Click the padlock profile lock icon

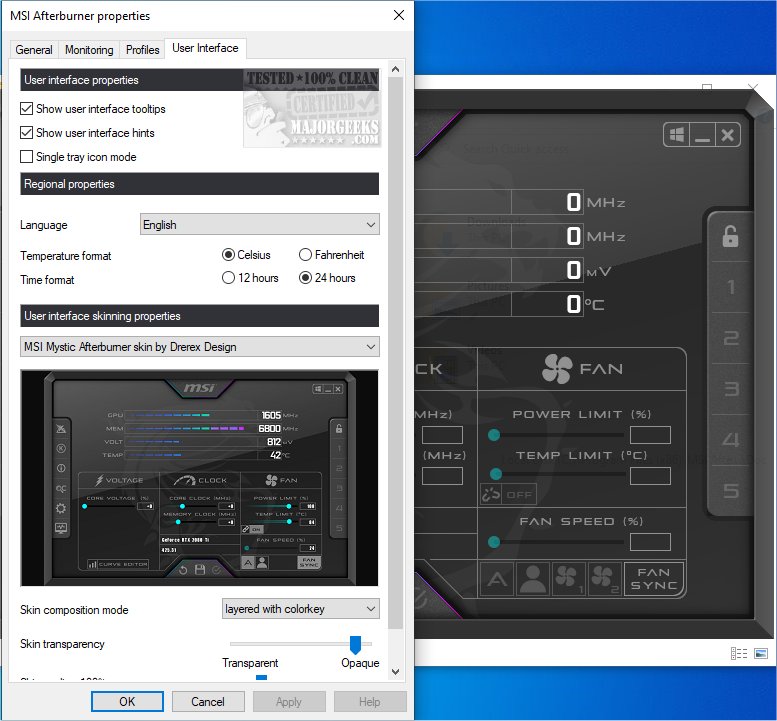pos(730,236)
